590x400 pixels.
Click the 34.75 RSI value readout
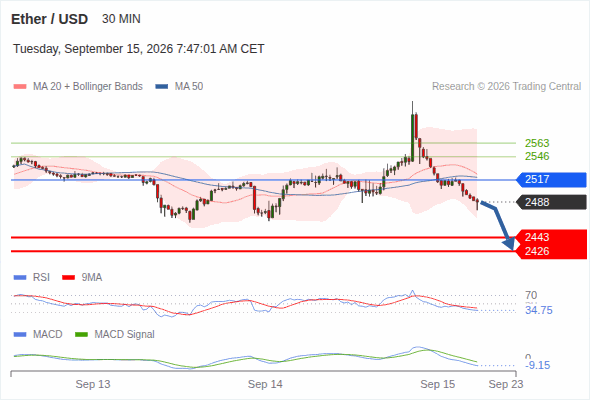[538, 310]
